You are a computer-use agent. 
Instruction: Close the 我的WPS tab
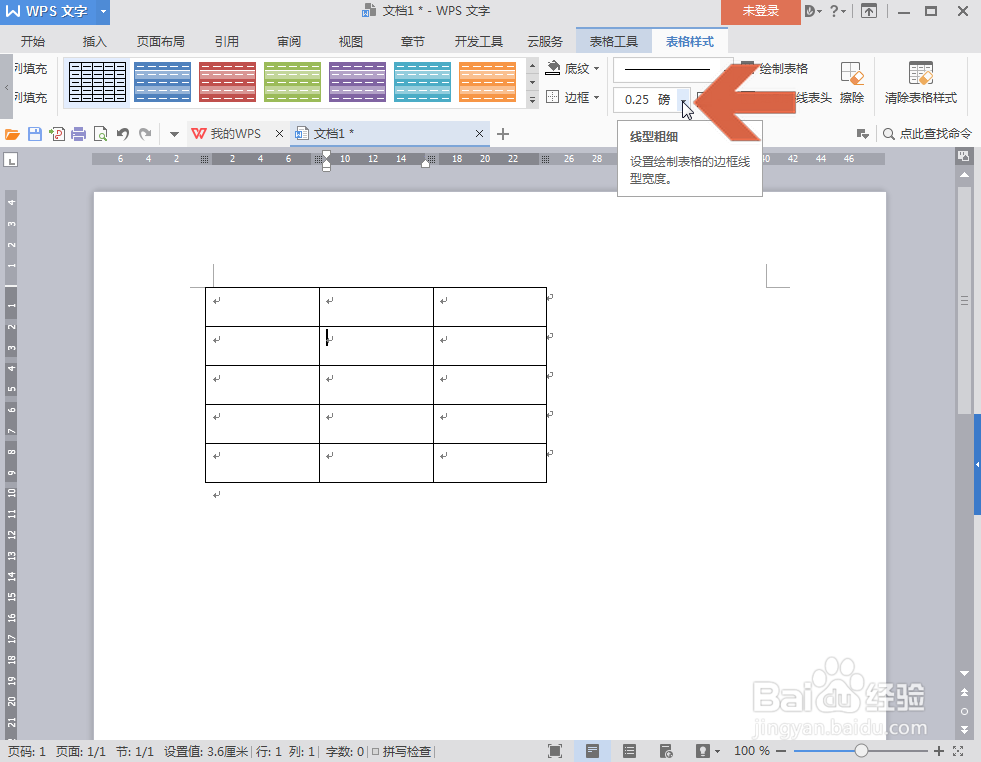pos(279,133)
